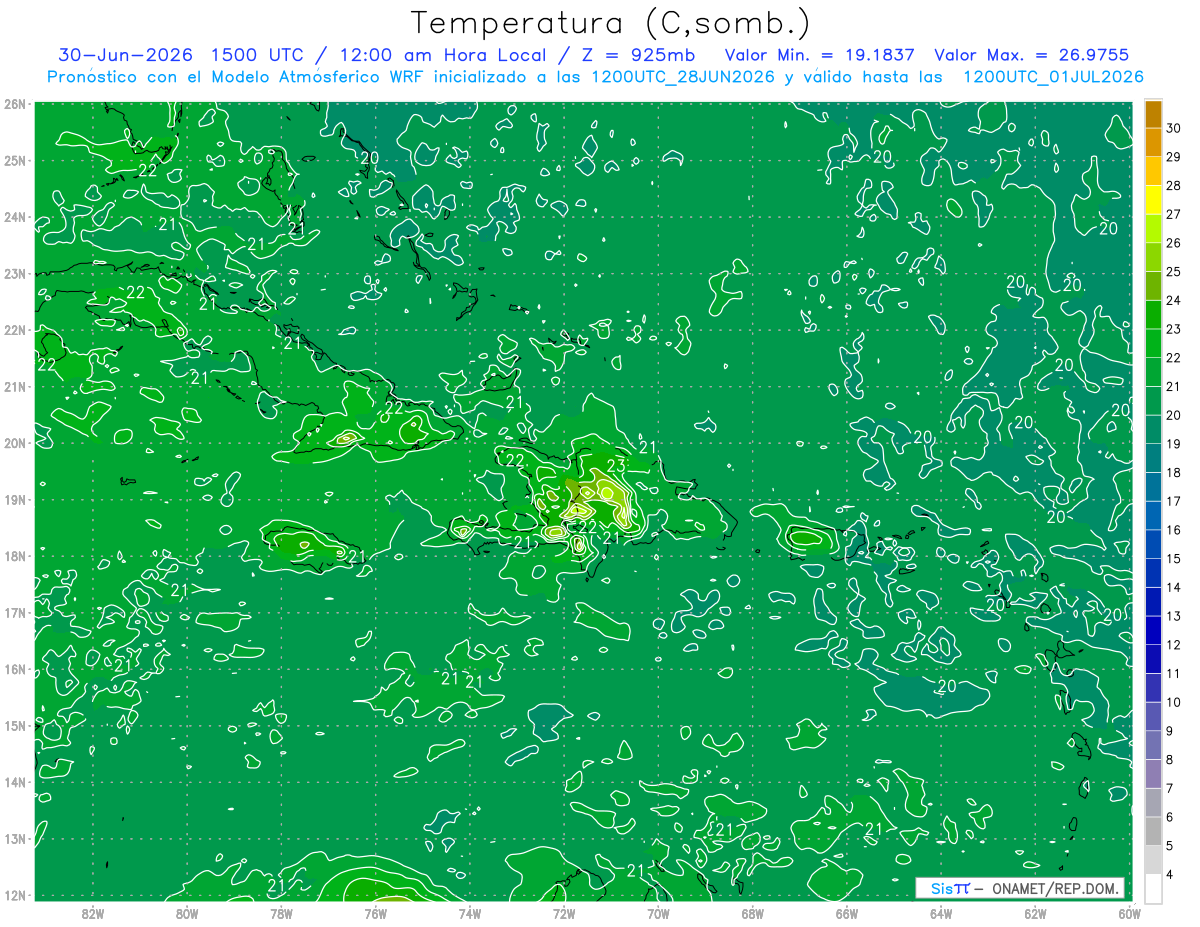The image size is (1200, 927).
Task: Click the color scale label '28'
Action: tap(1173, 186)
